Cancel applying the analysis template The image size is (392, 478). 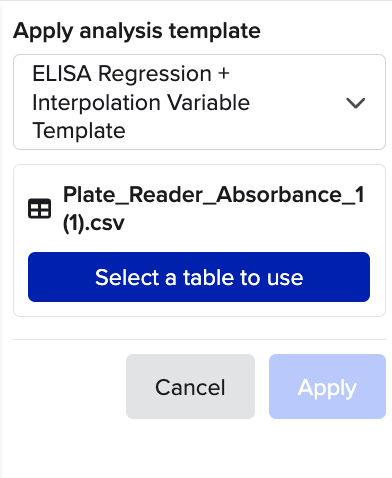[190, 386]
